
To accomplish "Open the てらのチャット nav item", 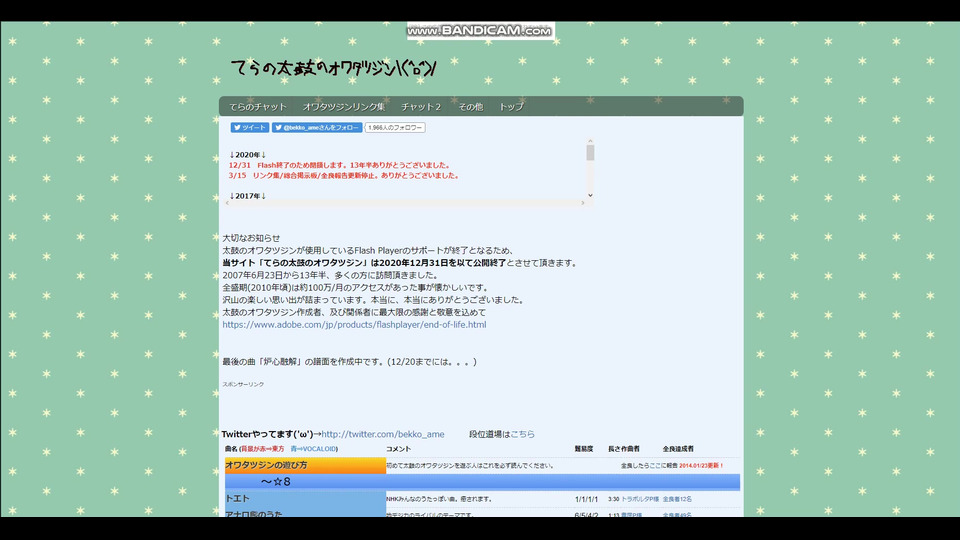I will coord(258,107).
